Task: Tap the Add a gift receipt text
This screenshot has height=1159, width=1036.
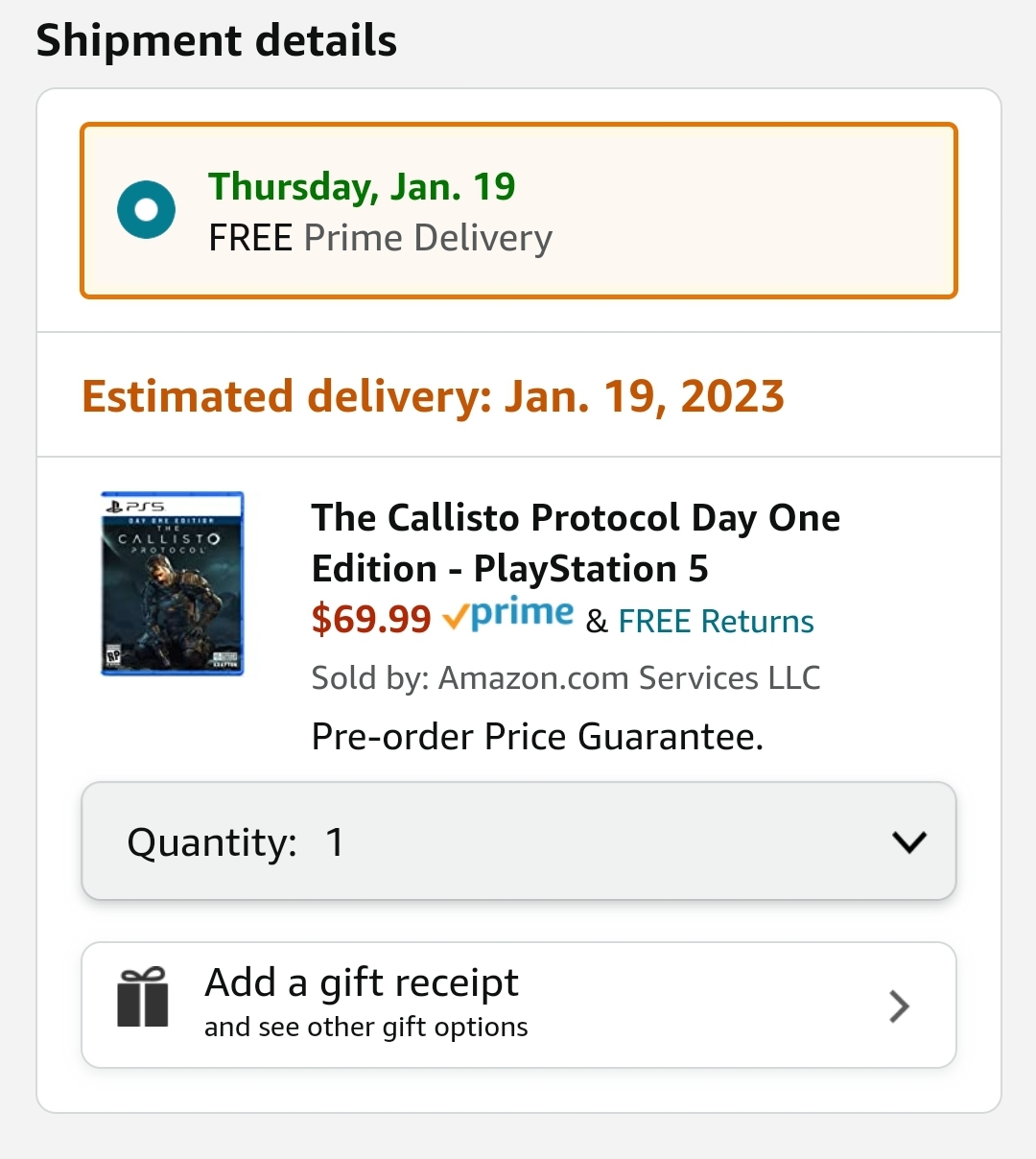Action: coord(362,982)
